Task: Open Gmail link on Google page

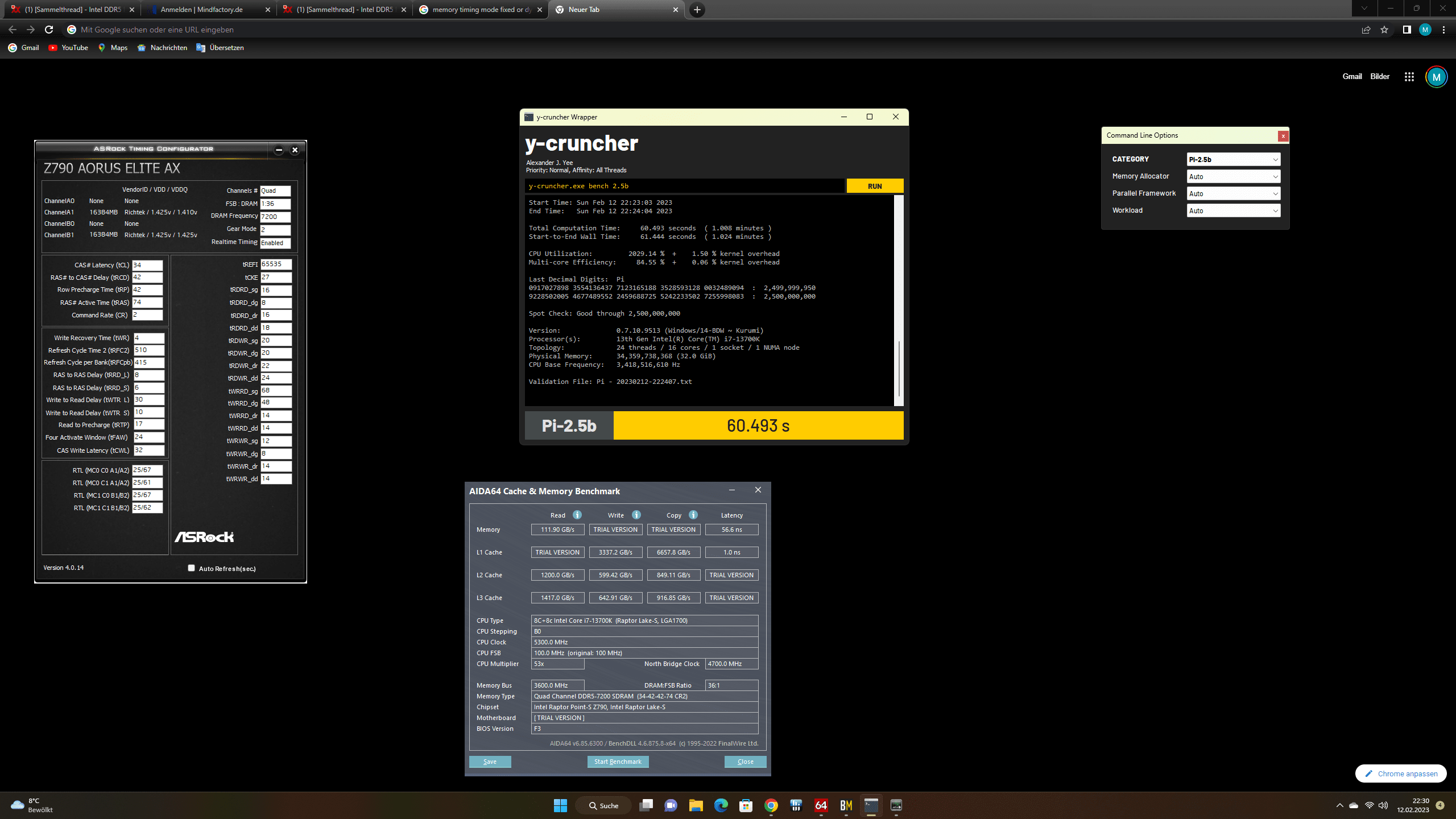Action: tap(1352, 77)
